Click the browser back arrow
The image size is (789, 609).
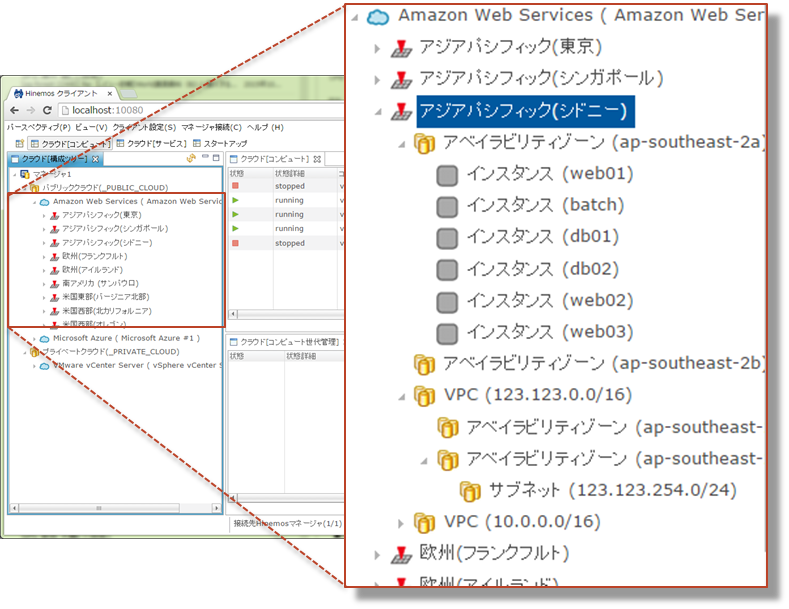tap(14, 110)
